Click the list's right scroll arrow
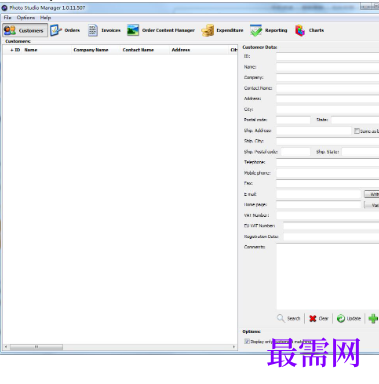Viewport: 379px width, 384px height. 234,347
